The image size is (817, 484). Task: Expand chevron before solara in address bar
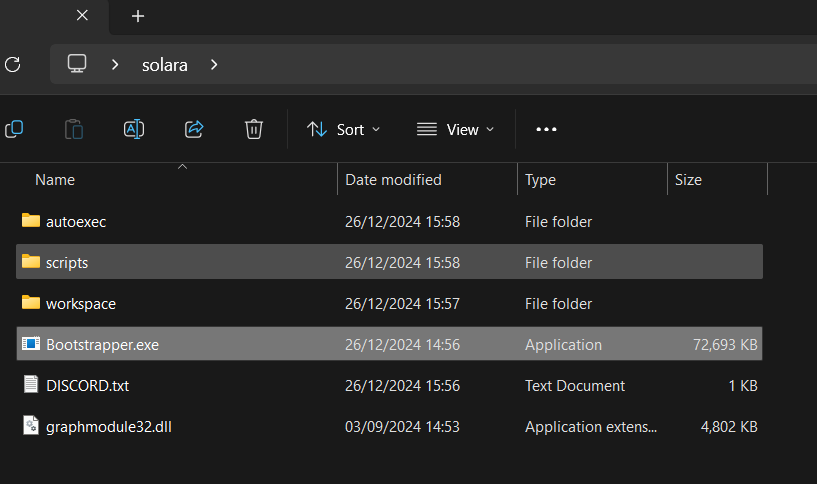[116, 65]
